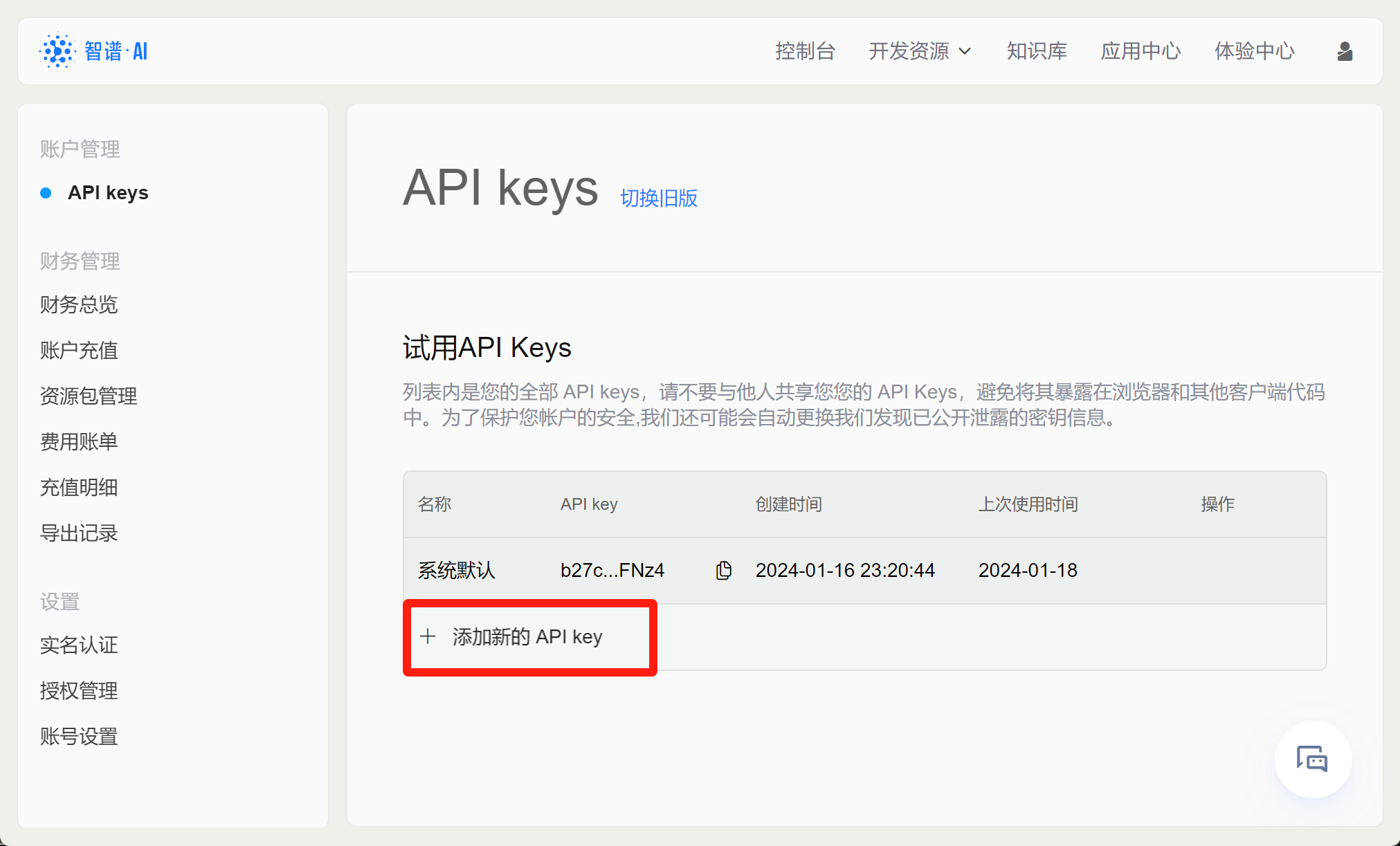Viewport: 1400px width, 846px height.
Task: Copy the b27c...FNz4 API key
Action: [x=723, y=570]
